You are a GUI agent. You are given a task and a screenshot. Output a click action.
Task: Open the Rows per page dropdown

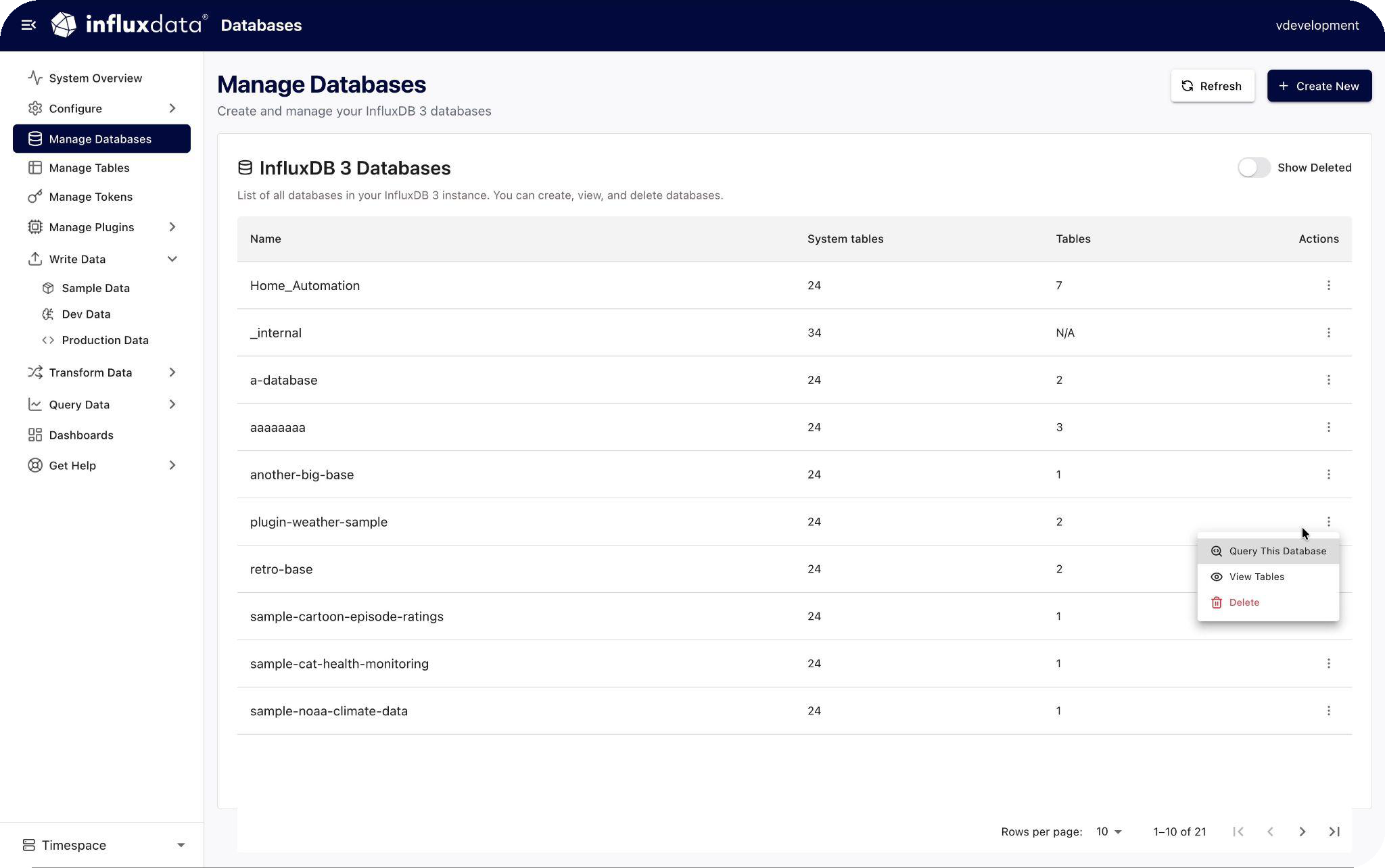coord(1108,831)
